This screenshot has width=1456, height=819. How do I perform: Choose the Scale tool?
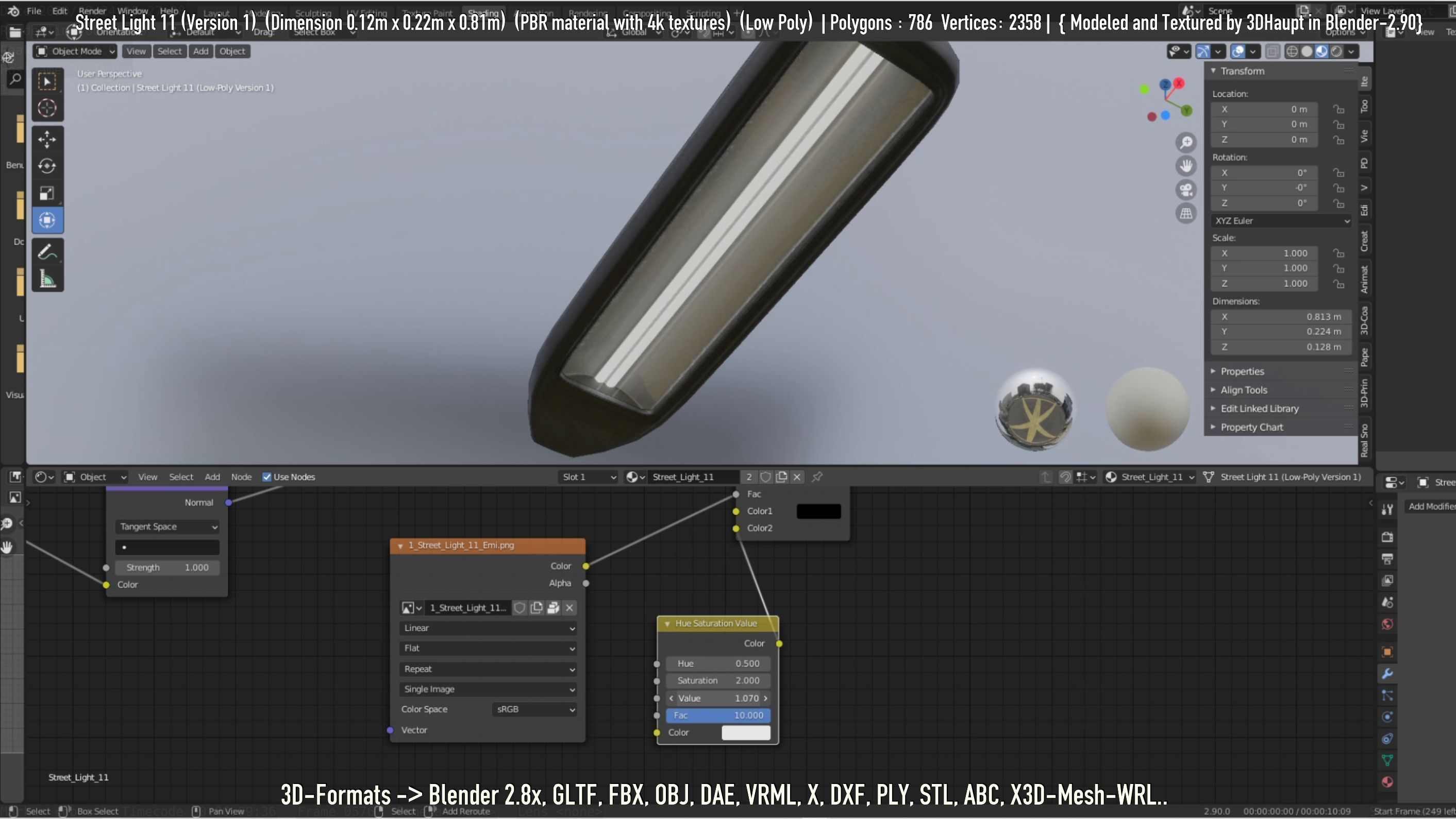click(x=47, y=193)
